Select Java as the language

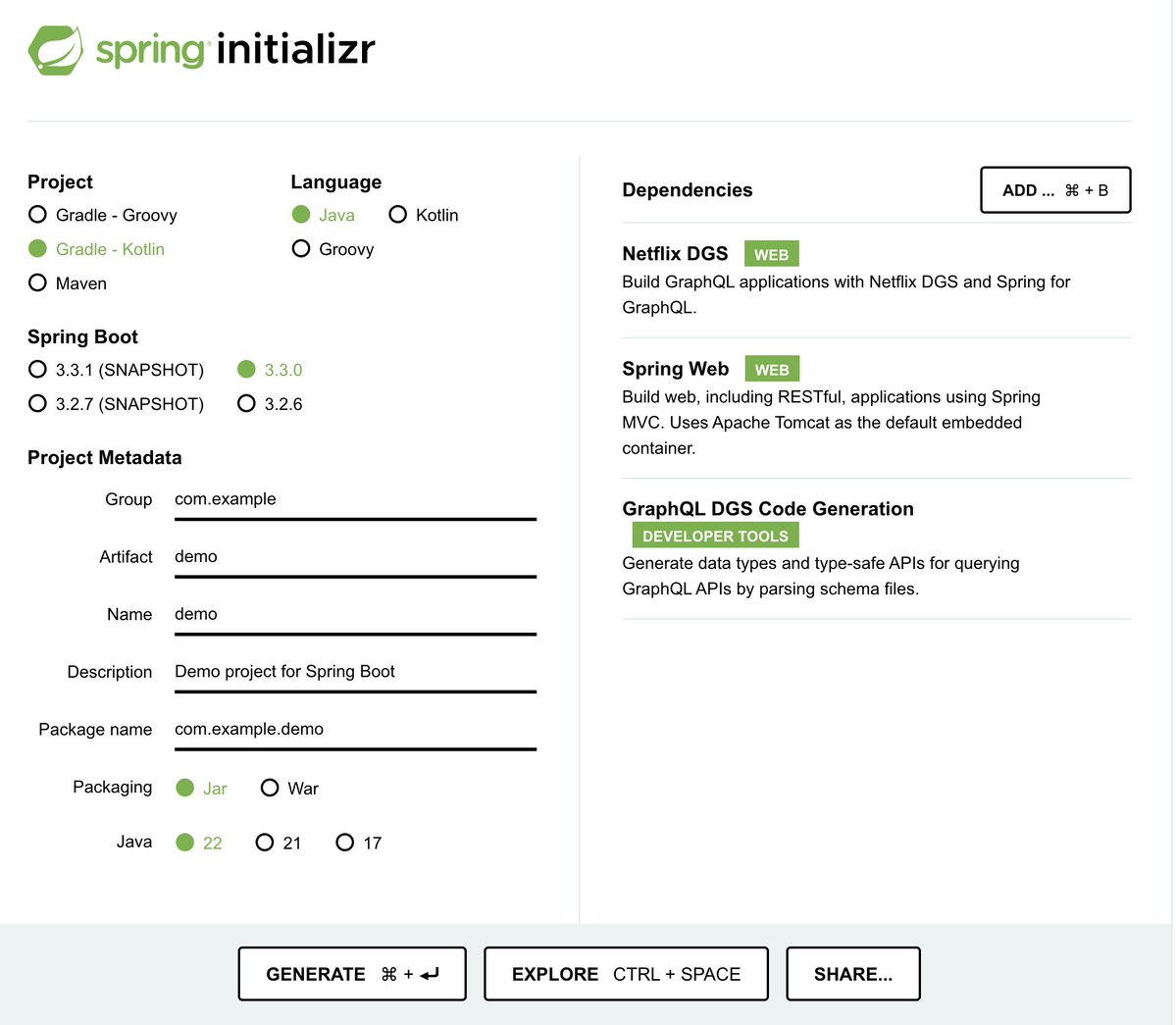[324, 215]
